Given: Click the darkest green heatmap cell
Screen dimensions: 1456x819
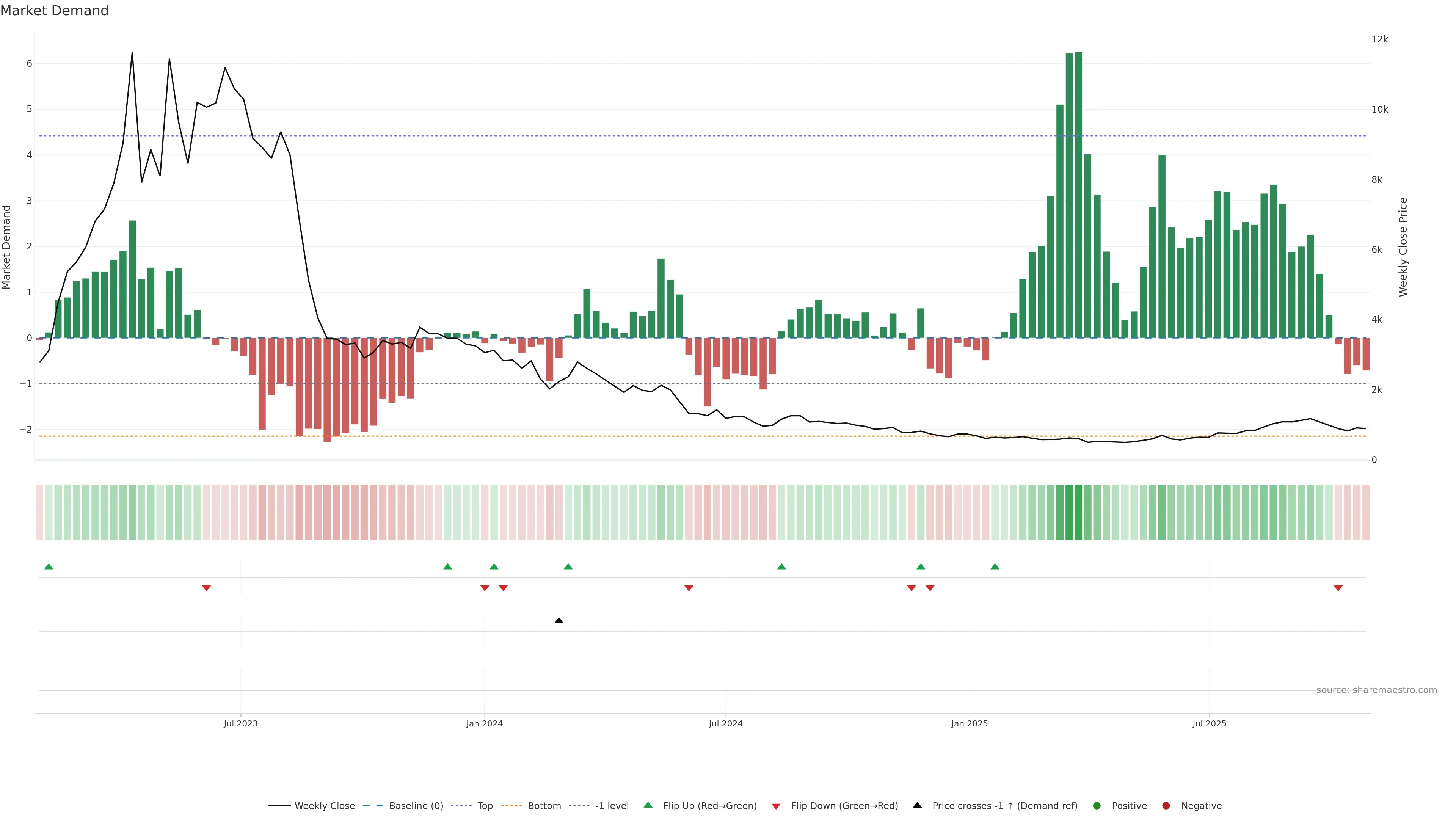Looking at the screenshot, I should click(1078, 512).
